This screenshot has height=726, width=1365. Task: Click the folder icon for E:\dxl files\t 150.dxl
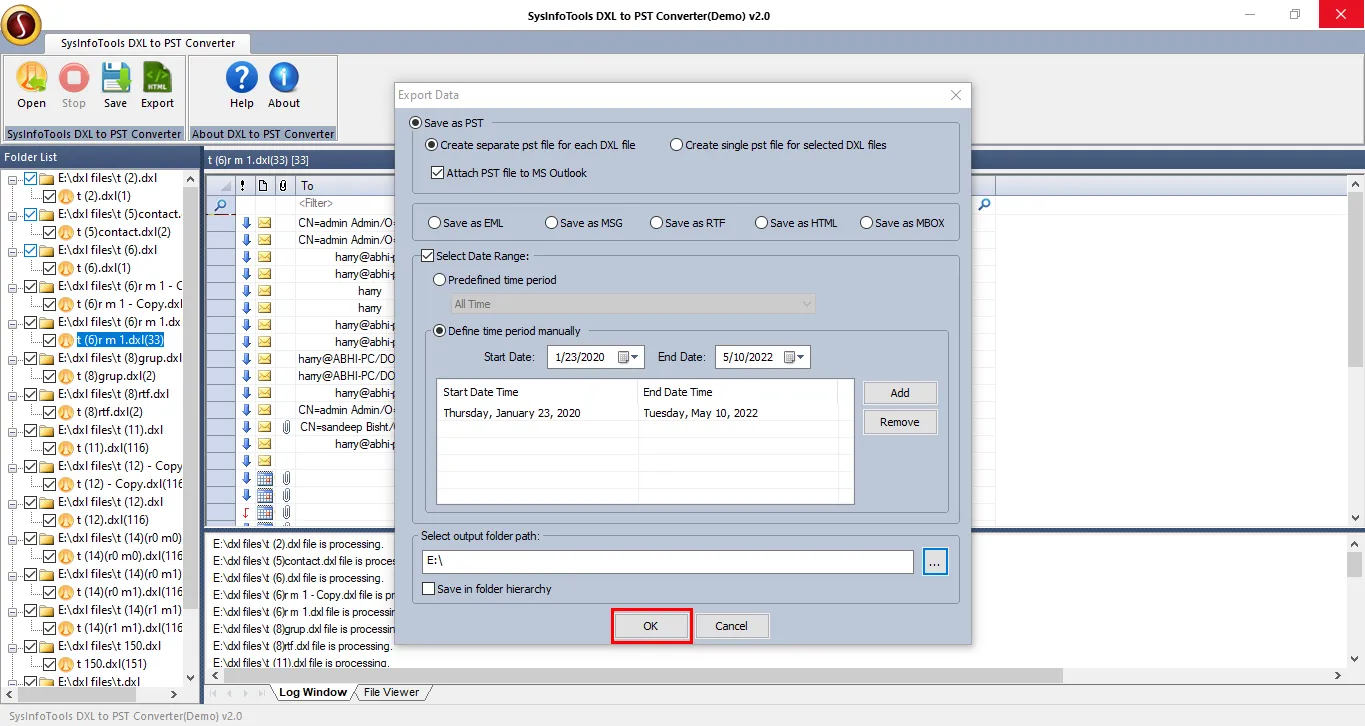coord(47,646)
